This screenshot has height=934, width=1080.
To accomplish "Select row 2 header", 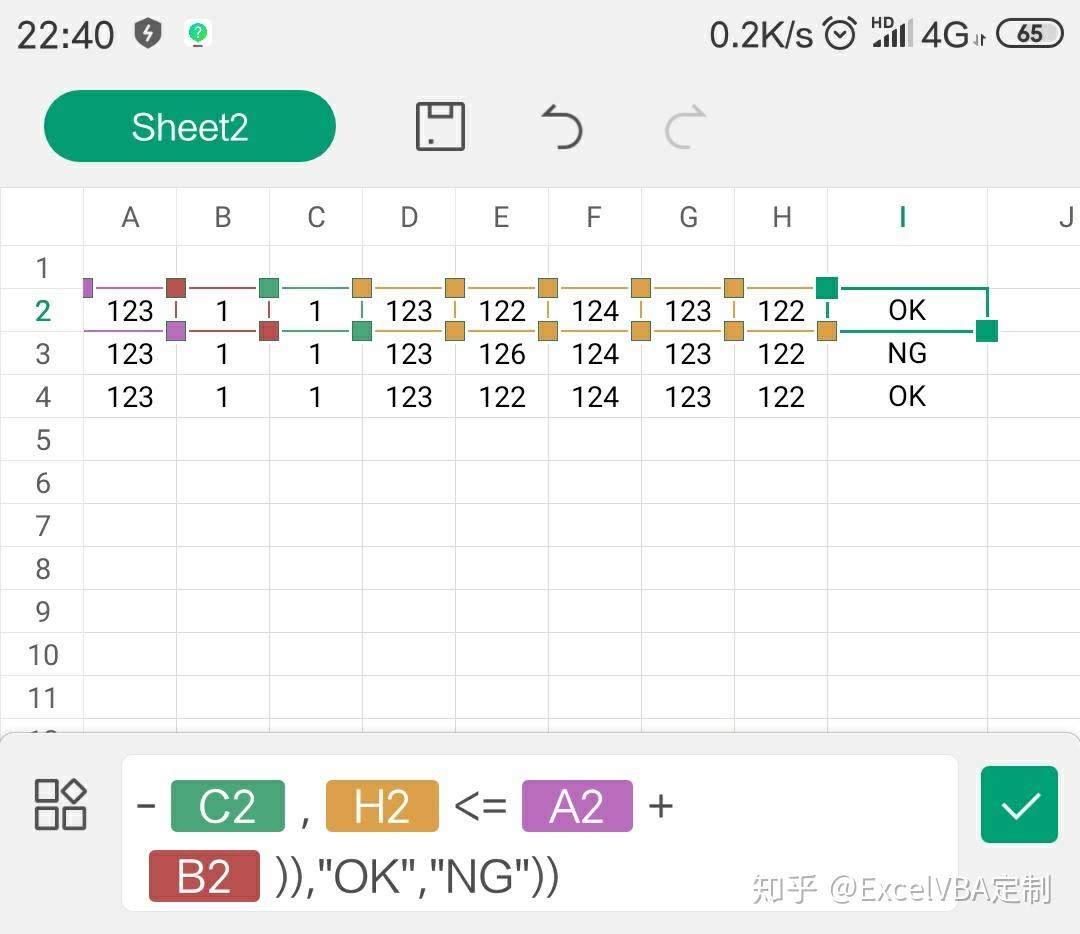I will [x=42, y=311].
